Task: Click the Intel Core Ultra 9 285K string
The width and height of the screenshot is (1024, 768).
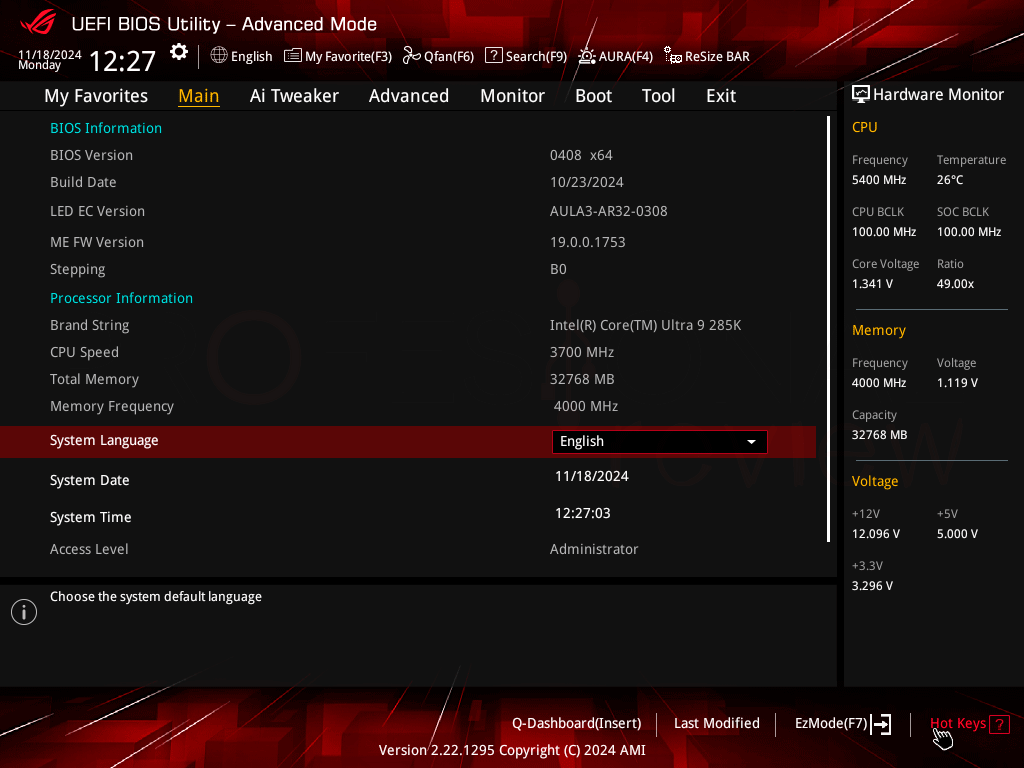Action: click(645, 325)
